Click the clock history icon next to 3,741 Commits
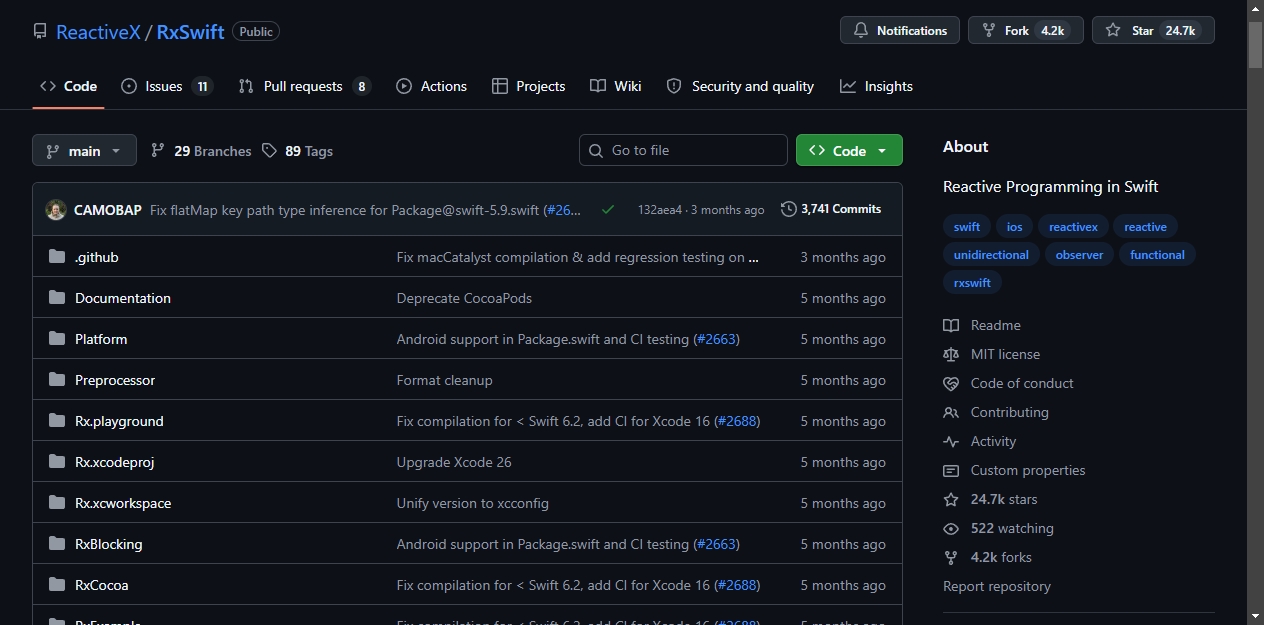 tap(789, 209)
